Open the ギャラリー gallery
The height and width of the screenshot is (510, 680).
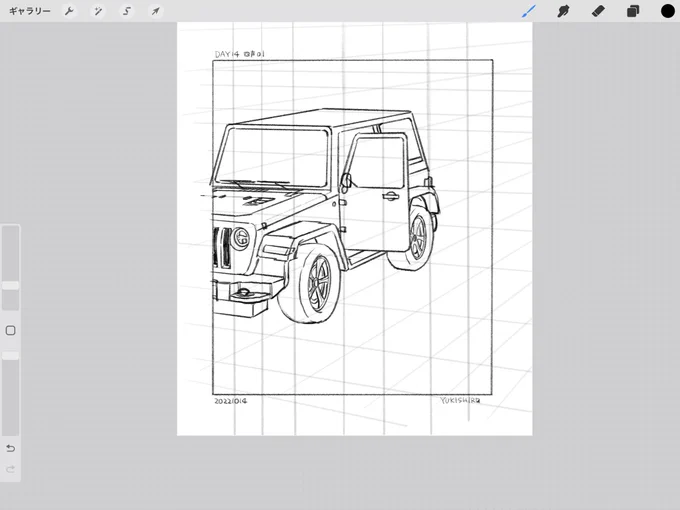click(x=29, y=11)
